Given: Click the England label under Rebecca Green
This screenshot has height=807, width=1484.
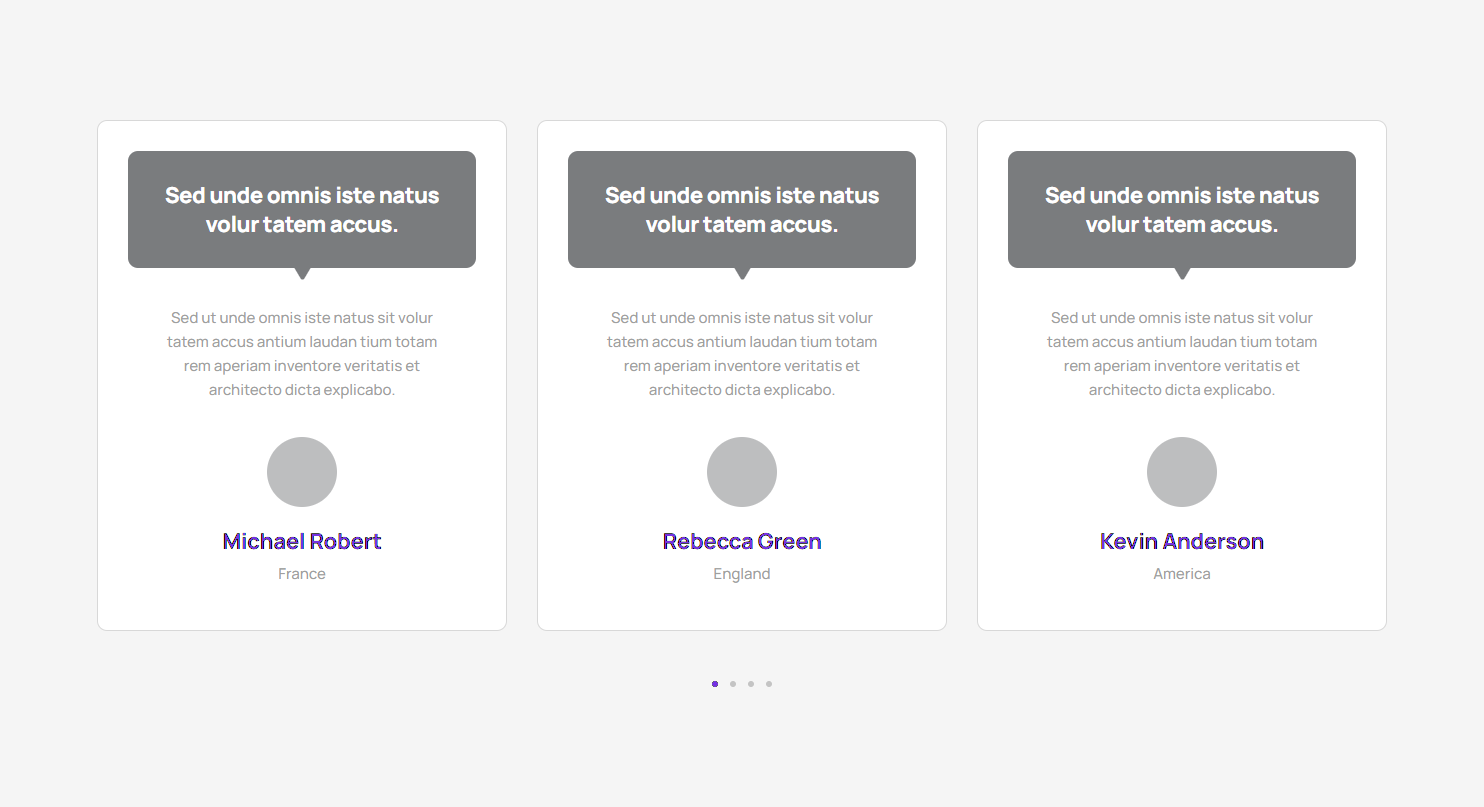Looking at the screenshot, I should click(x=742, y=574).
